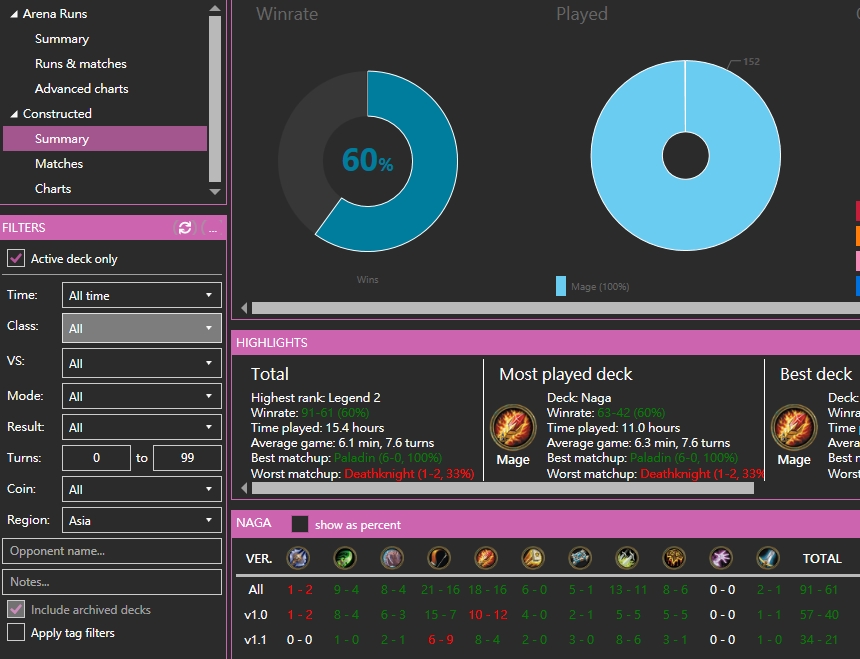
Task: Click the Deathknight class icon in Naga table
Action: click(x=298, y=558)
